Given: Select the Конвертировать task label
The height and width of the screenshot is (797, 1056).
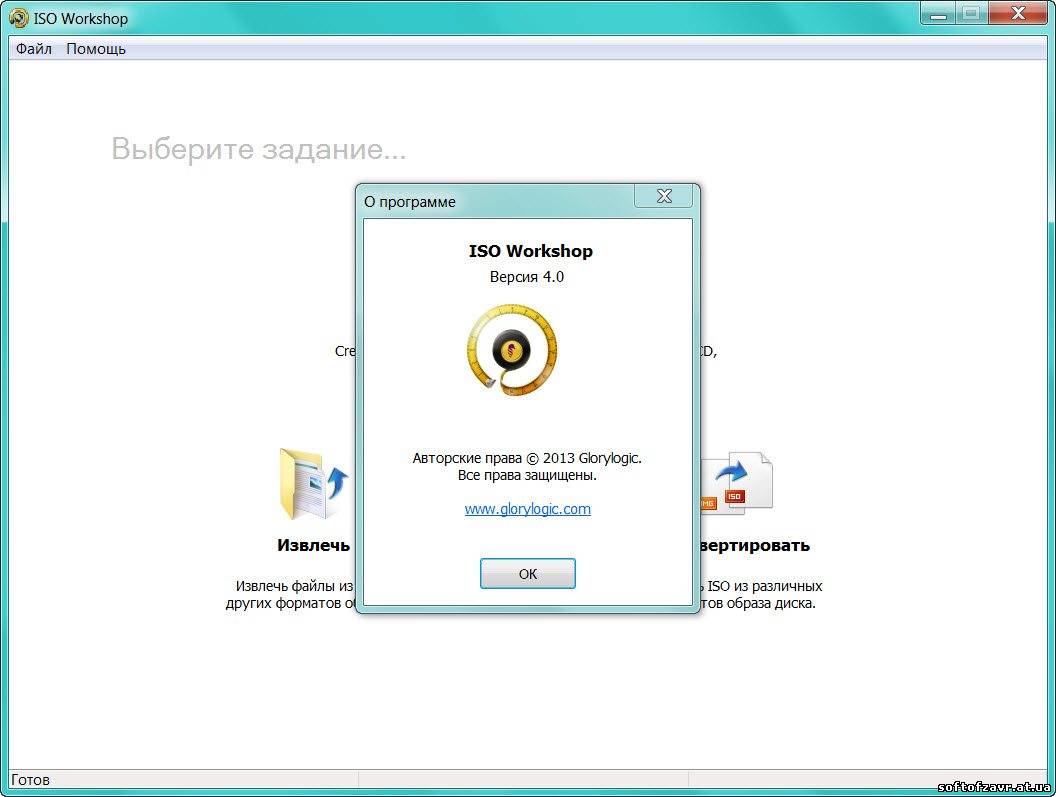Looking at the screenshot, I should [754, 545].
